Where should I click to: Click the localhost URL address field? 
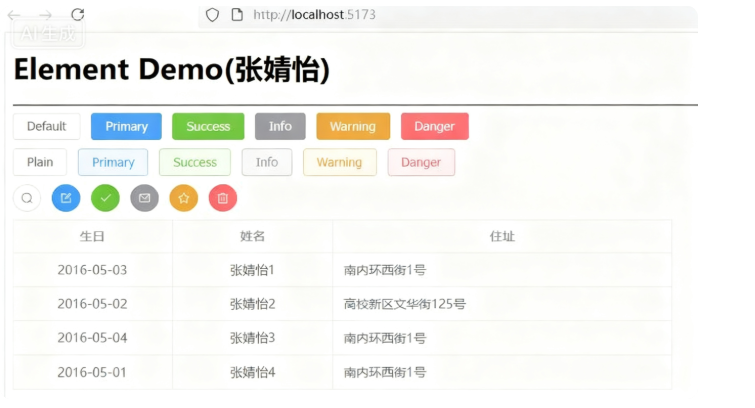pyautogui.click(x=400, y=15)
